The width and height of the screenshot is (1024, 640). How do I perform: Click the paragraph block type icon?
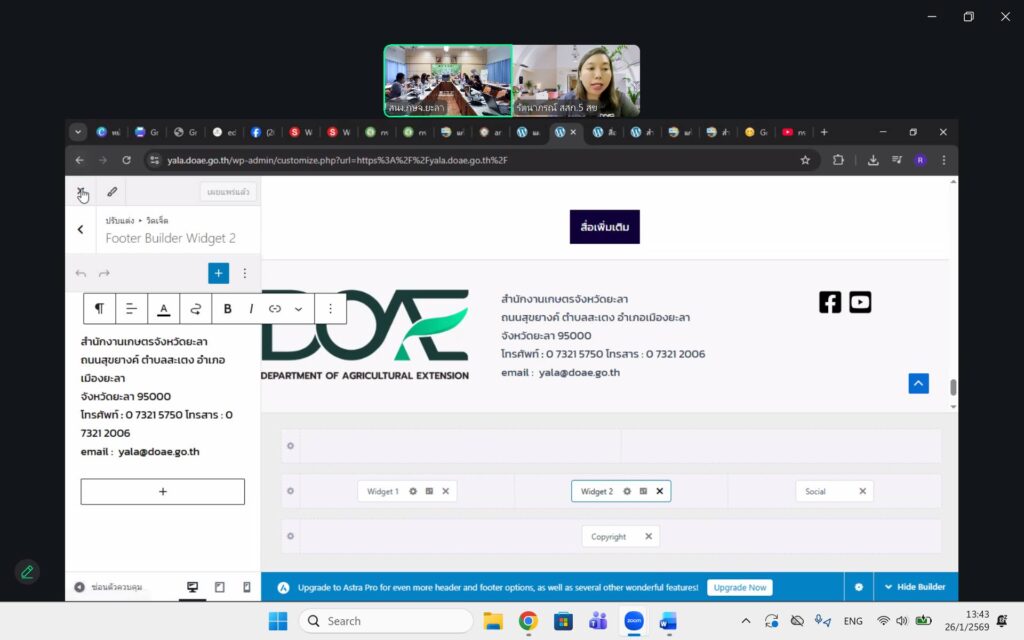(99, 309)
